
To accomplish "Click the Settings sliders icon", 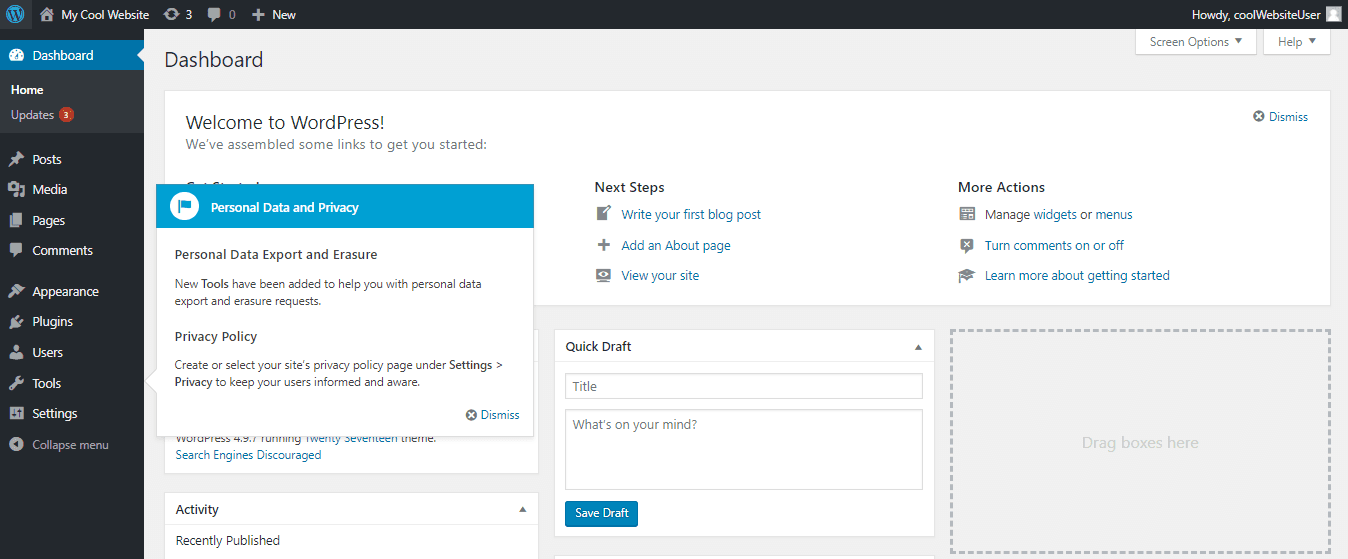I will coord(16,413).
